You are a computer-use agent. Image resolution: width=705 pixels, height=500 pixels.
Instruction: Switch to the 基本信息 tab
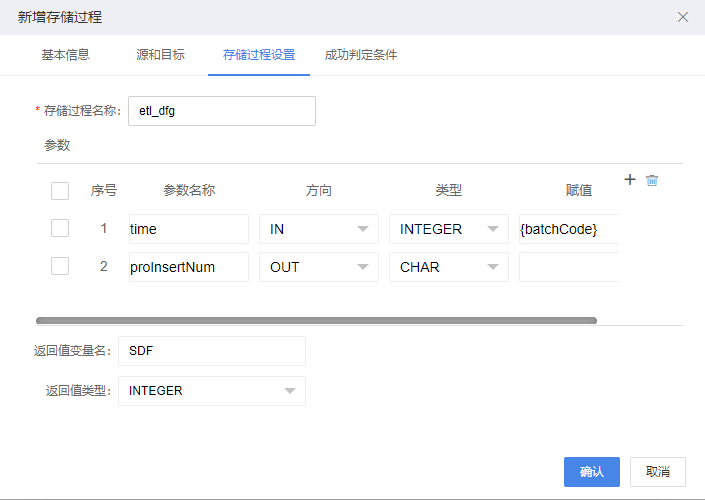[x=66, y=55]
